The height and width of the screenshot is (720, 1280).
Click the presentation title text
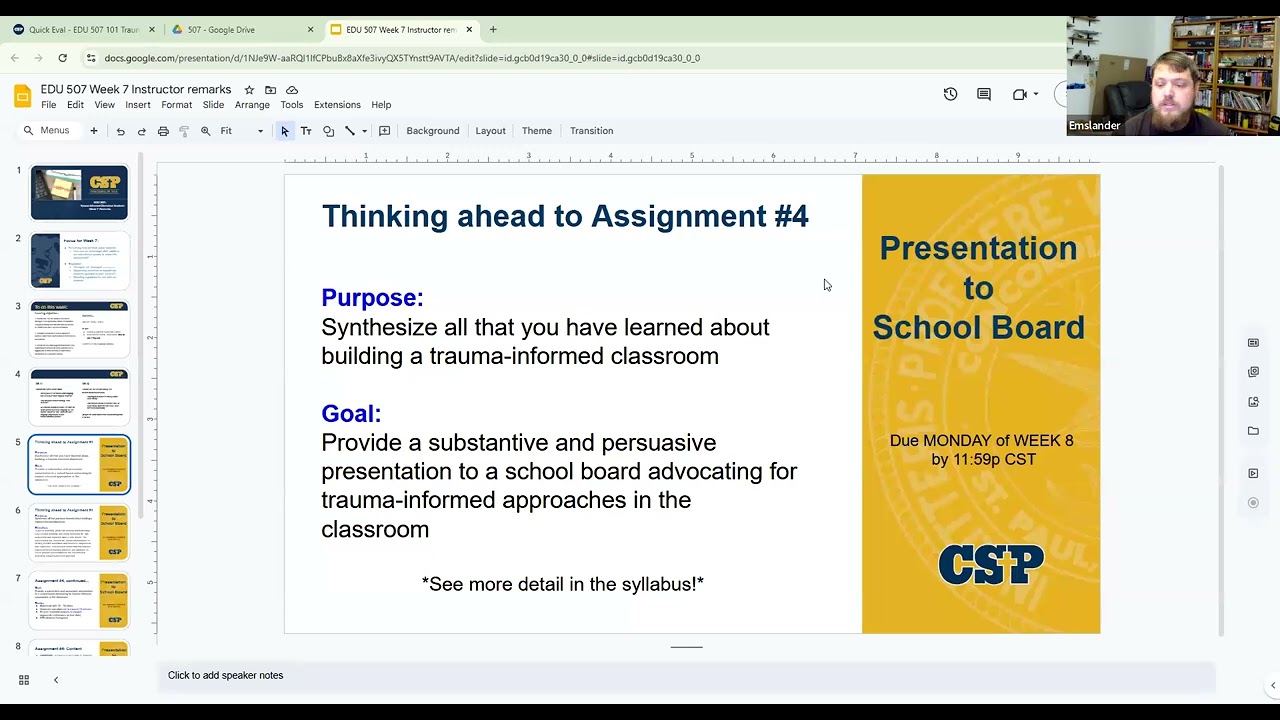coord(136,90)
